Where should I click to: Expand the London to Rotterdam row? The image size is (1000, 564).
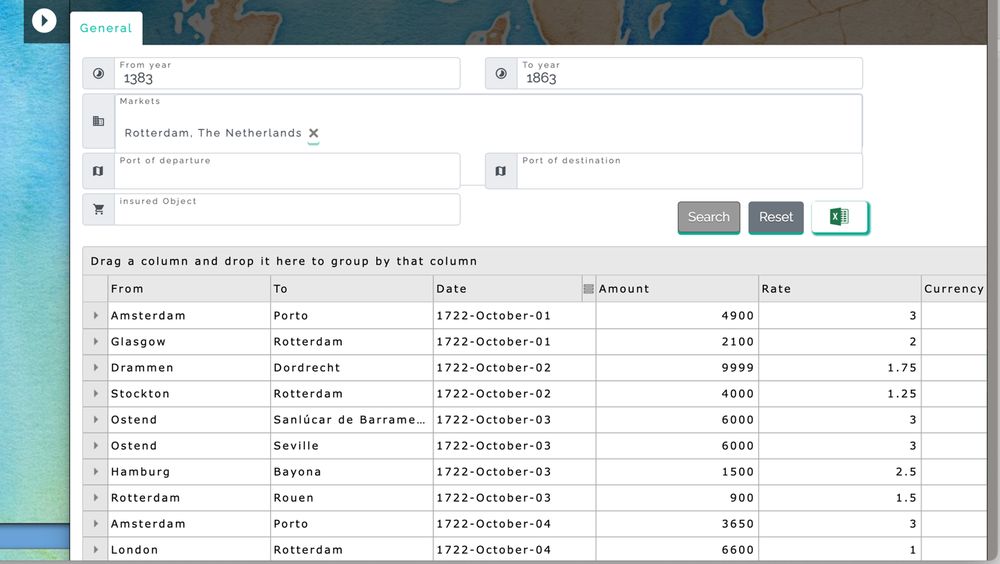click(x=96, y=549)
